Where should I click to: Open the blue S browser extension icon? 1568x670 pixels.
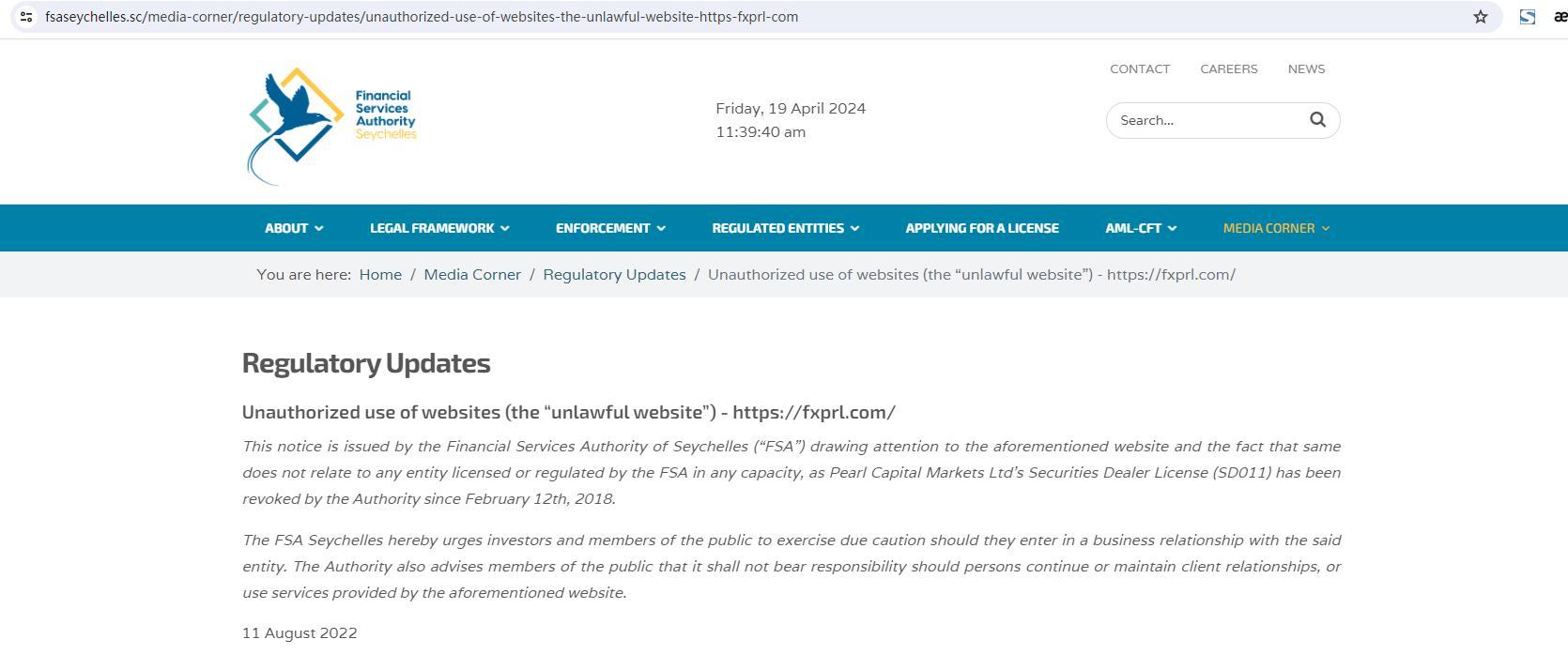point(1528,17)
